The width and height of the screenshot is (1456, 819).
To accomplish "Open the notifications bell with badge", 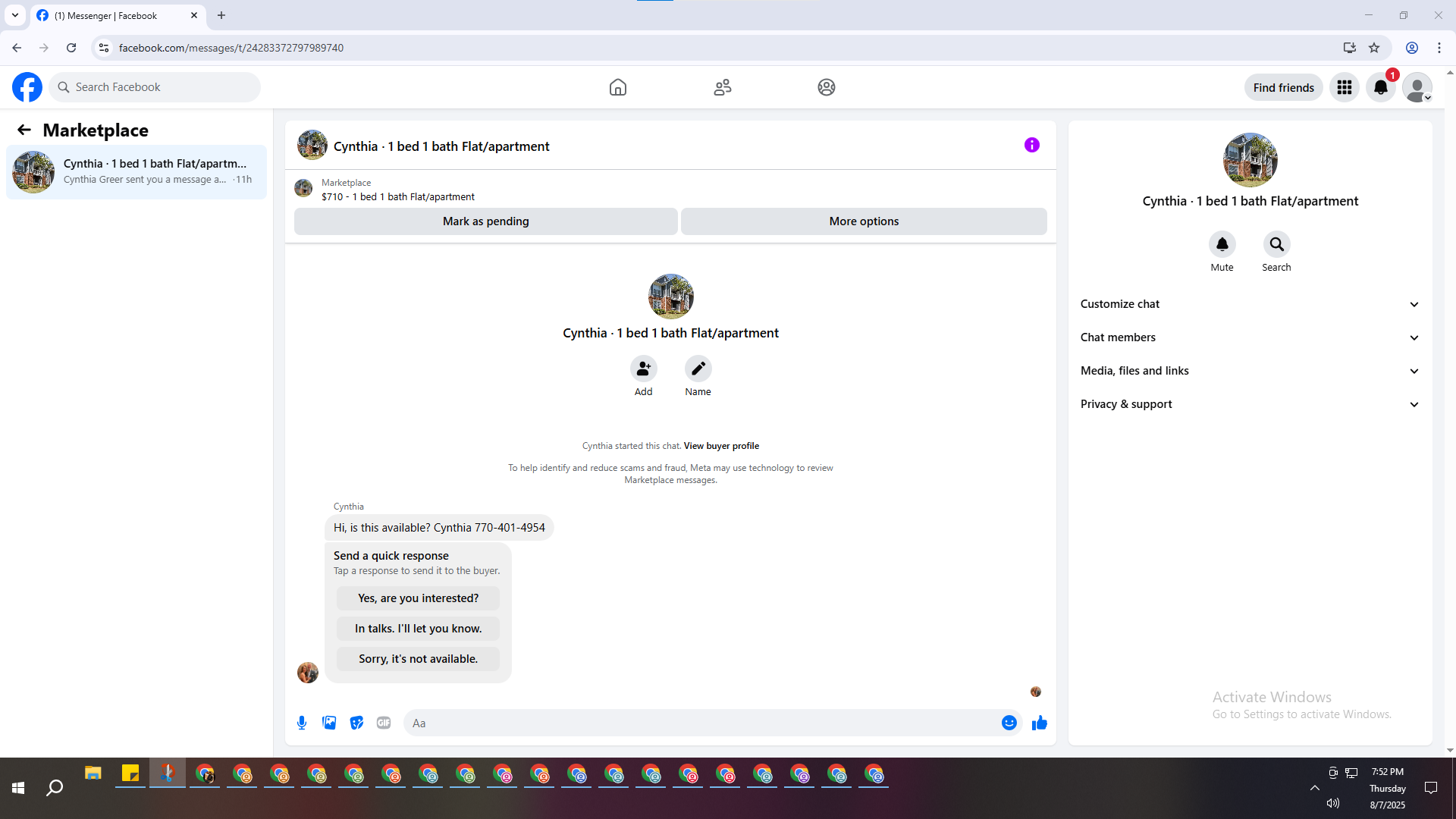I will pyautogui.click(x=1381, y=87).
